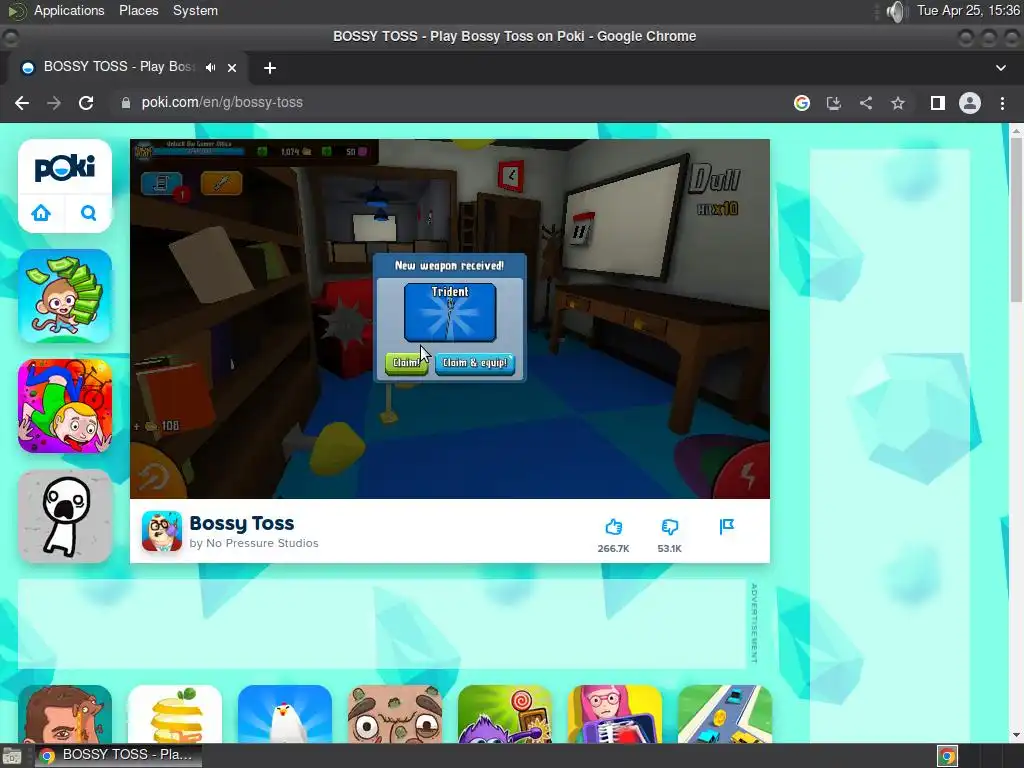The height and width of the screenshot is (768, 1024).
Task: Add coins with first green plus
Action: pos(263,152)
